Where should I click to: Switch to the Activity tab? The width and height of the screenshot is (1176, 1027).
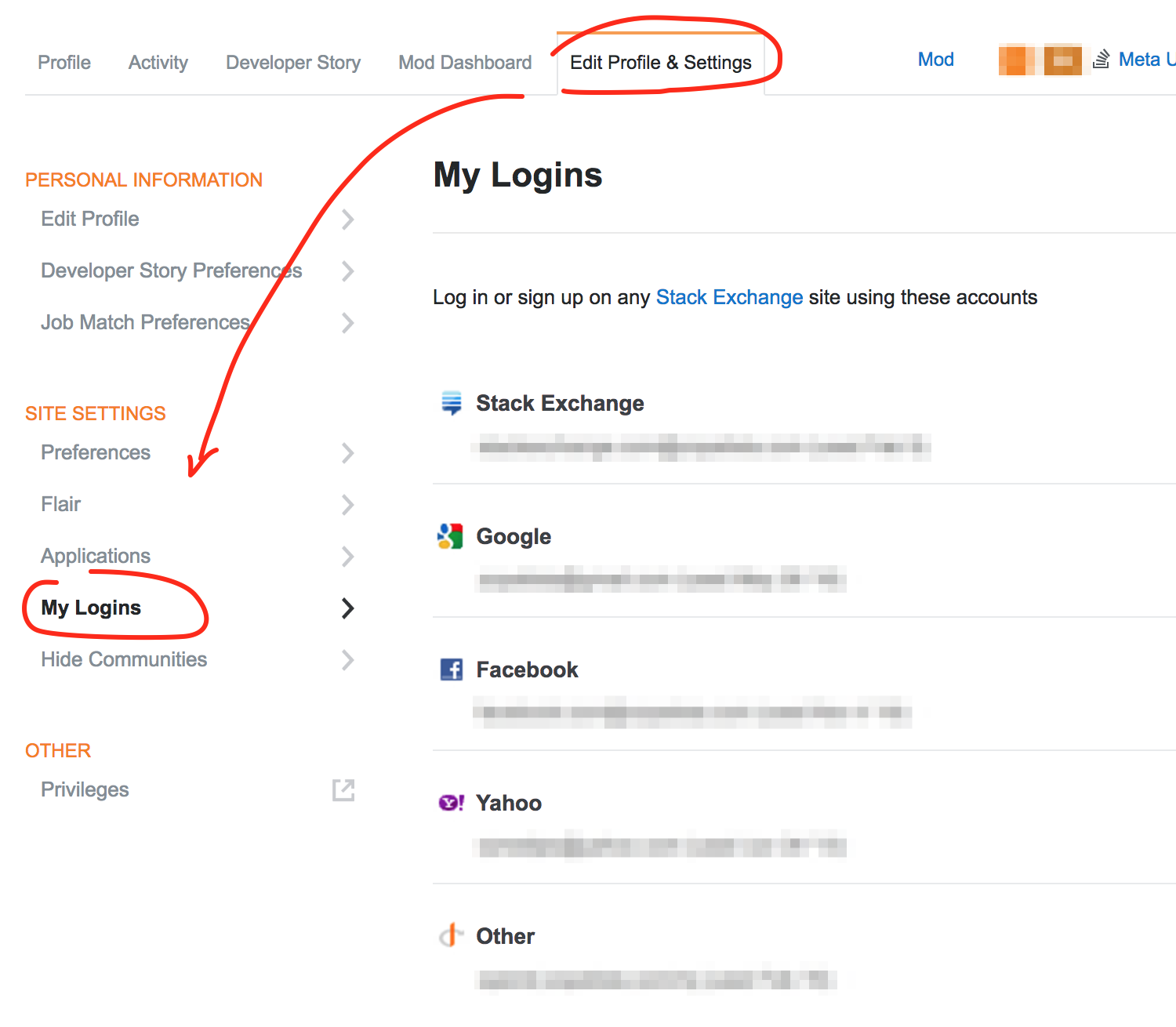158,63
